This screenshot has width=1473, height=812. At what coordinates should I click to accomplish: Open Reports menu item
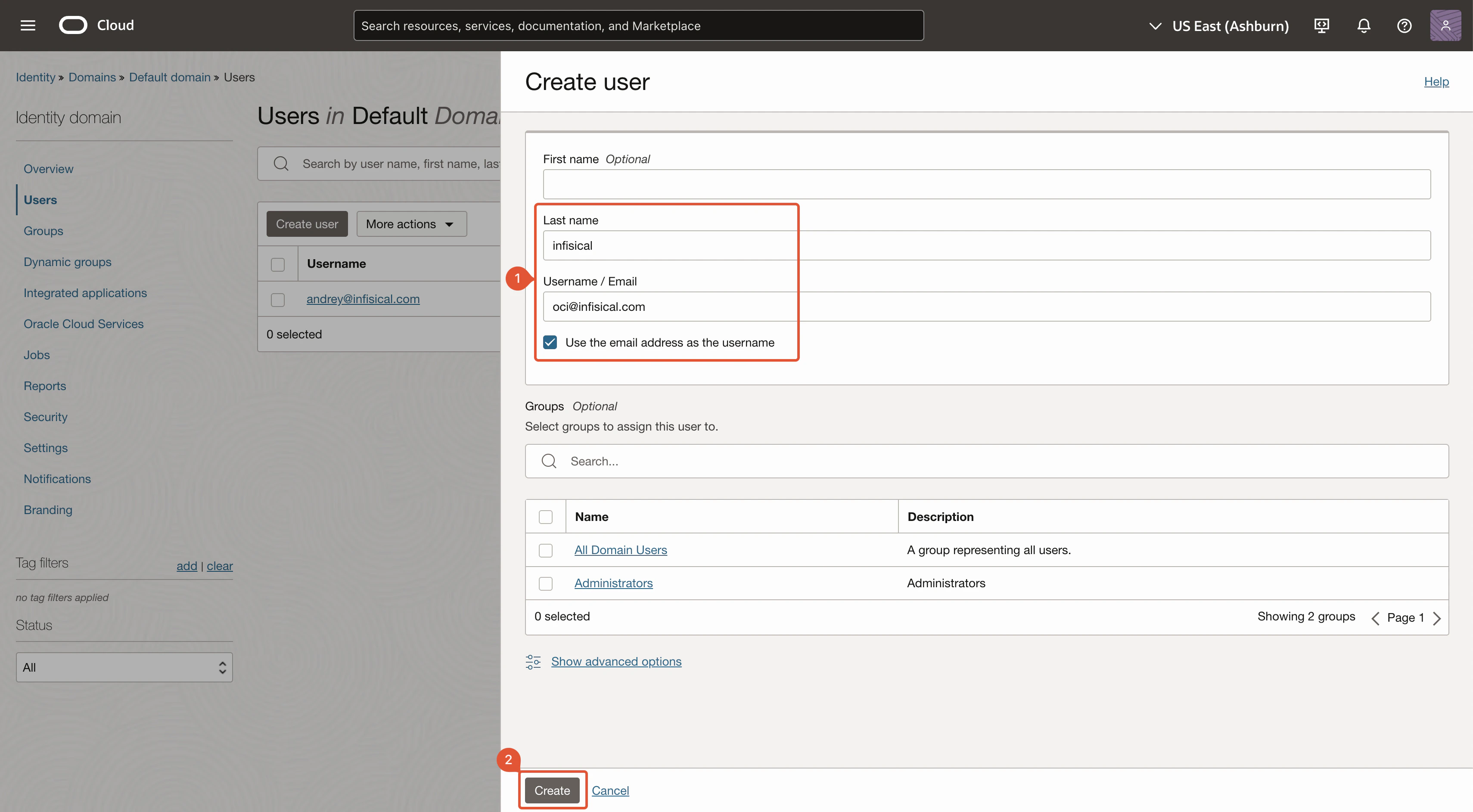pyautogui.click(x=45, y=386)
